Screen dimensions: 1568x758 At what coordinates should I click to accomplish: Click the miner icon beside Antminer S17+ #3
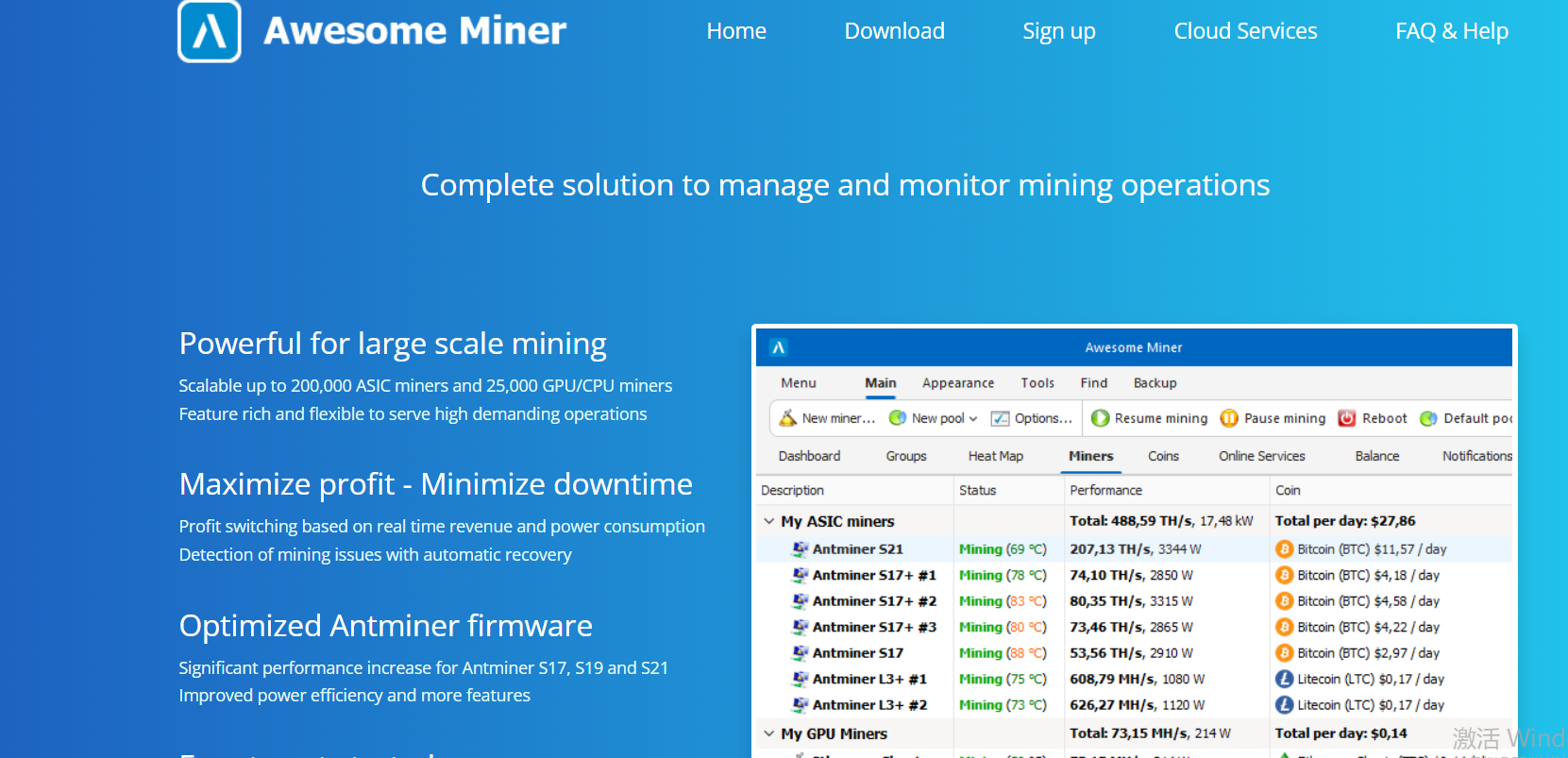[801, 627]
